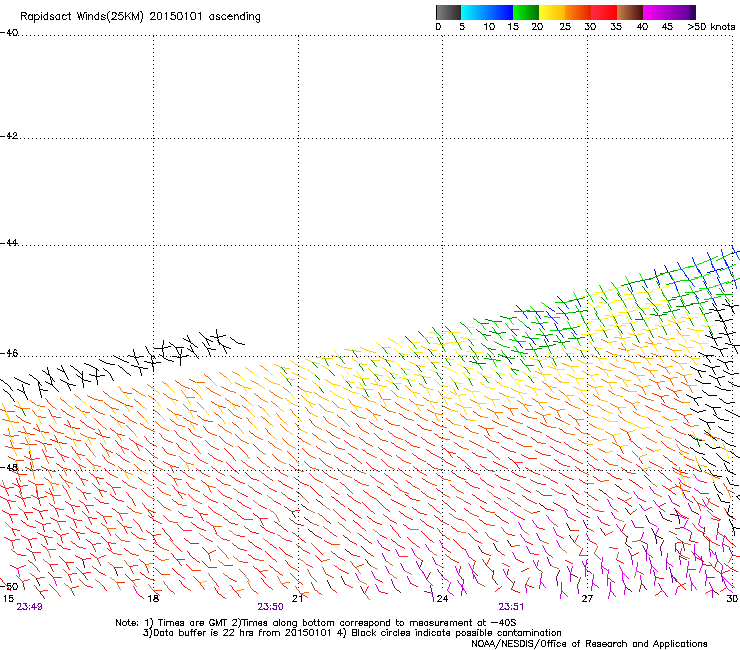This screenshot has height=650, width=740.
Task: Click the cyan-blue 5-15 knots color band
Action: [487, 12]
